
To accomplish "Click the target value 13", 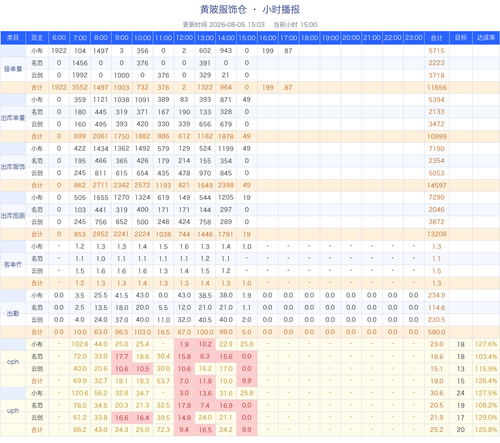I will [x=461, y=369].
